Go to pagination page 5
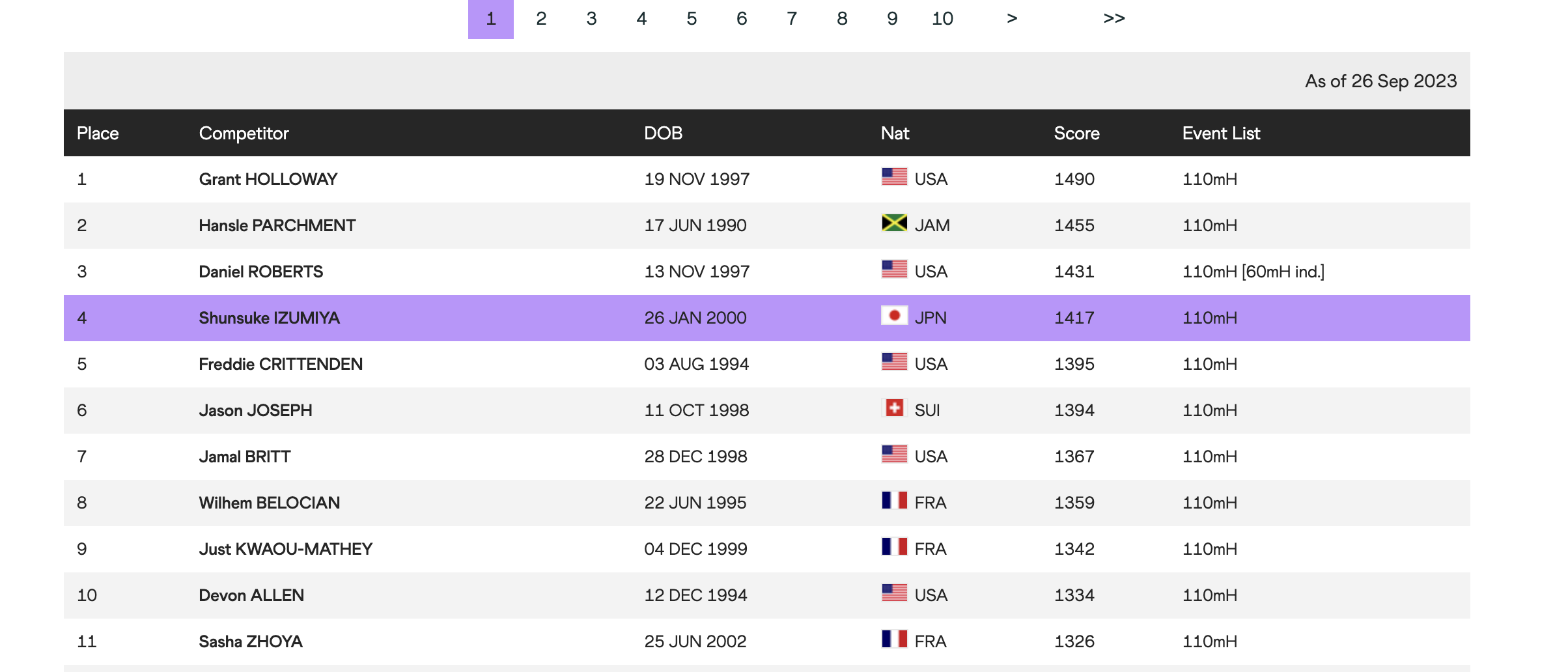This screenshot has height=672, width=1568. pyautogui.click(x=692, y=19)
